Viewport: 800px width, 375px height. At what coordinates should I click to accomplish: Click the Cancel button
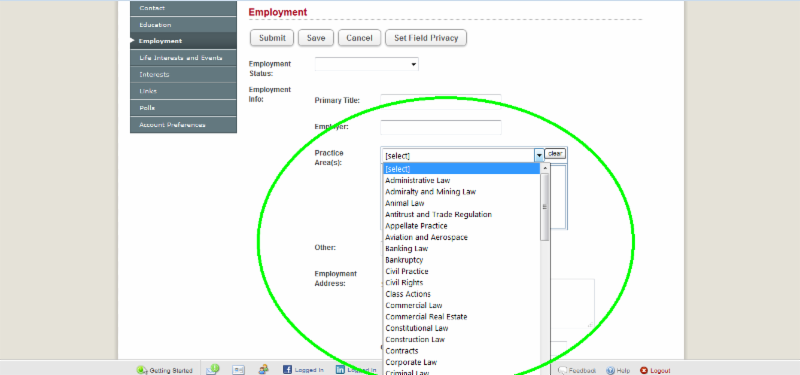coord(359,38)
